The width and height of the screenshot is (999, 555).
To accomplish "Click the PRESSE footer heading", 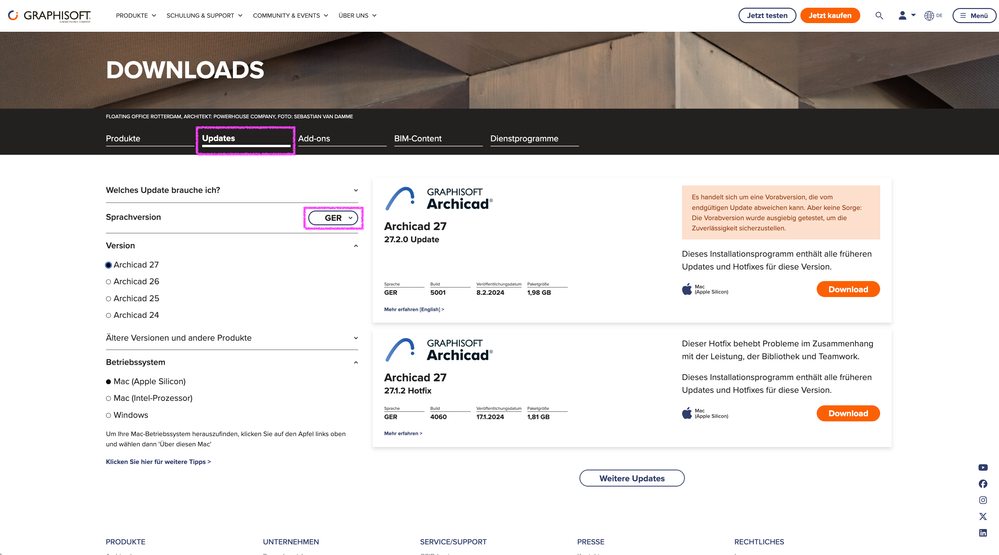I will [x=591, y=542].
